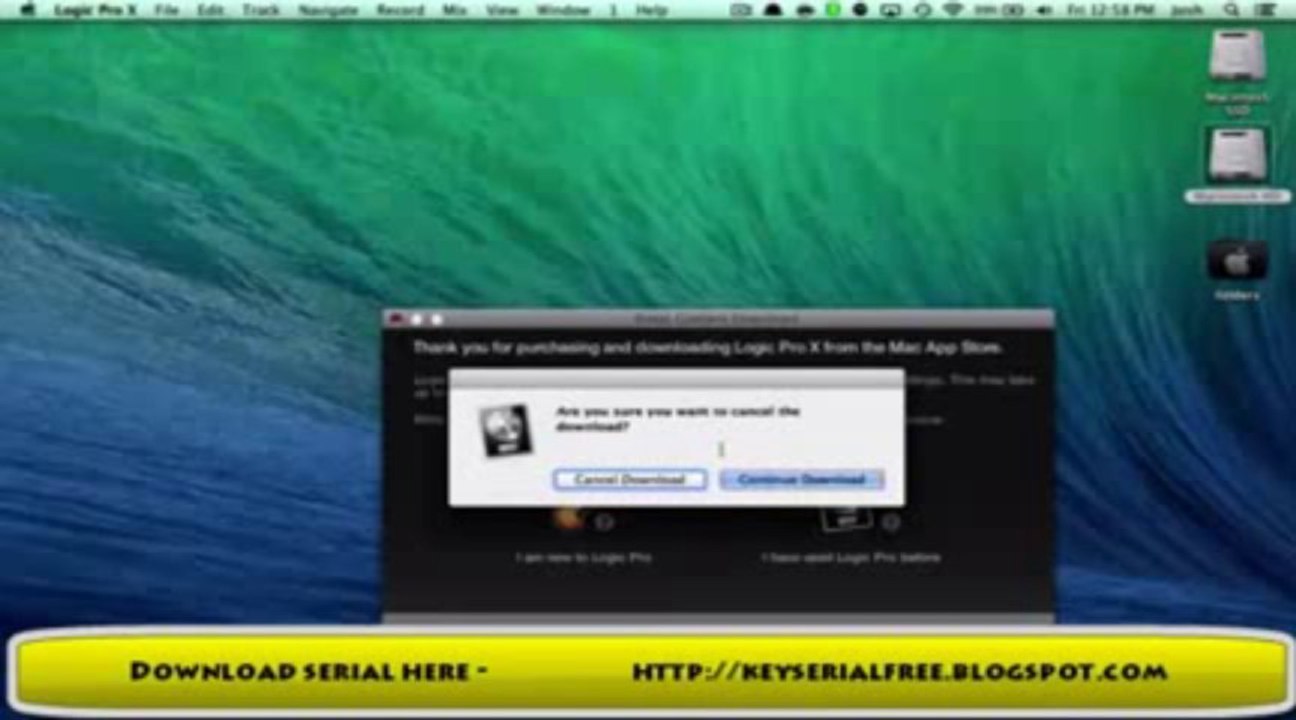Open the View menu
Screen dimensions: 1296x720
tap(502, 10)
